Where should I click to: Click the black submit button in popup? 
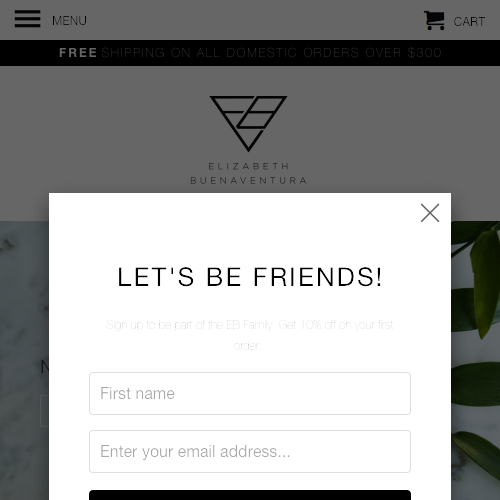pos(250,495)
